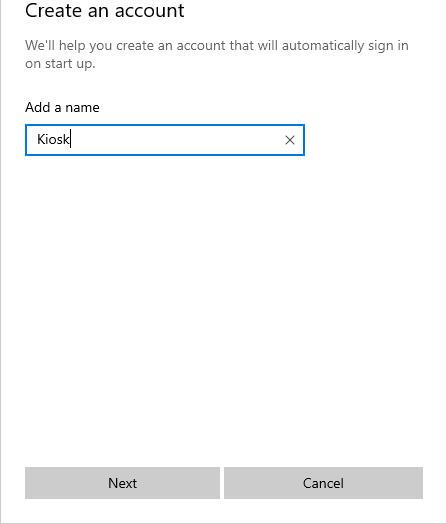The height and width of the screenshot is (524, 446).
Task: Click the words 'on start up' in the description
Action: click(60, 63)
